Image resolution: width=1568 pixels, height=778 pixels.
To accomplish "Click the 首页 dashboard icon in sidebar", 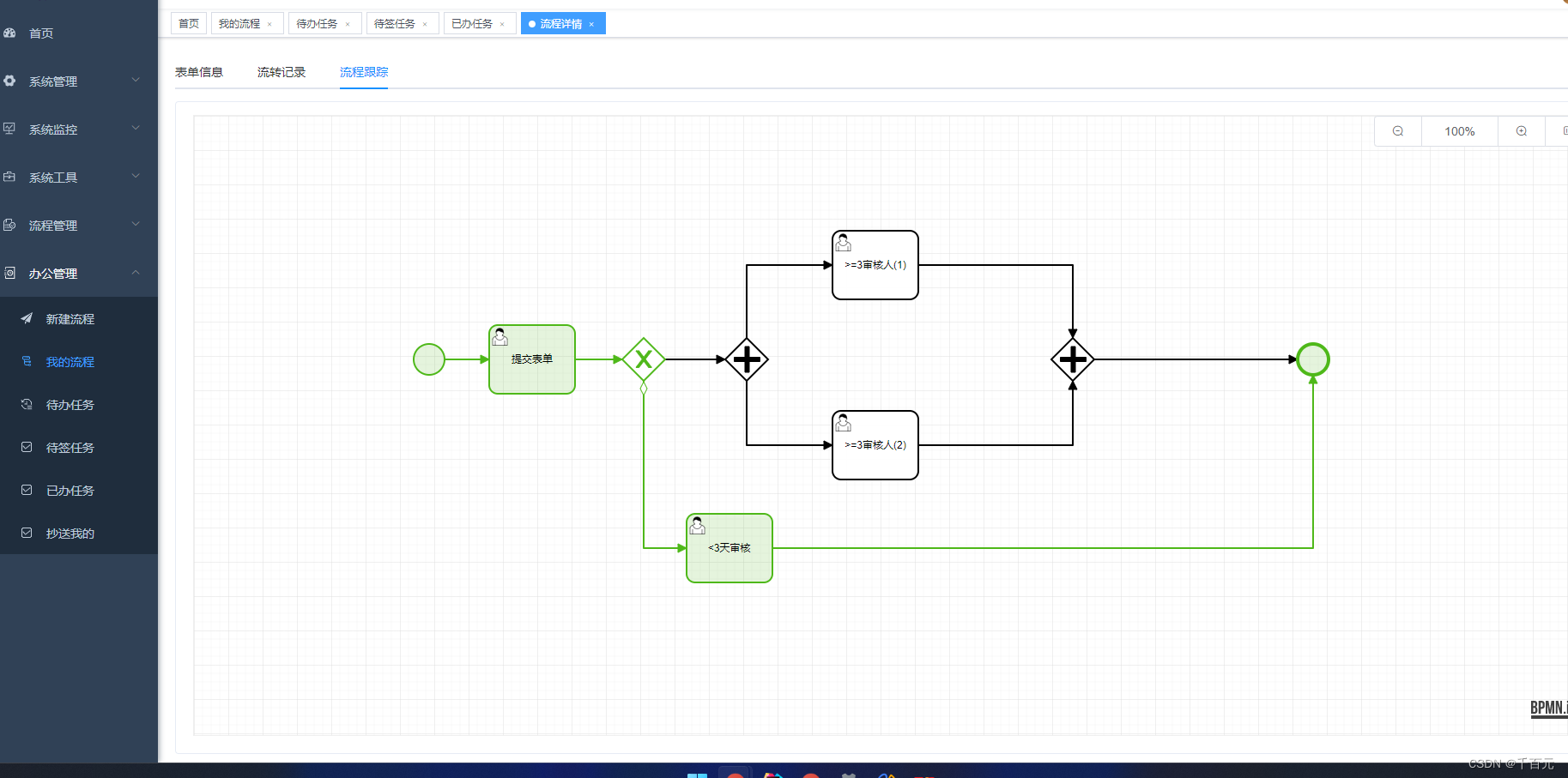I will [9, 33].
